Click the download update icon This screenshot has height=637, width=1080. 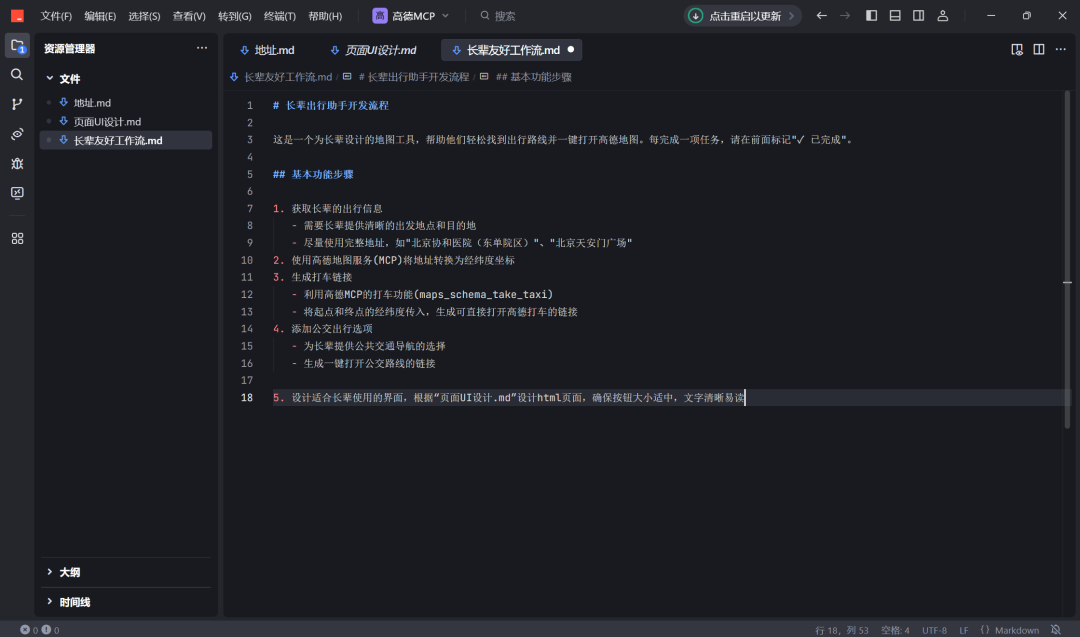pos(696,15)
